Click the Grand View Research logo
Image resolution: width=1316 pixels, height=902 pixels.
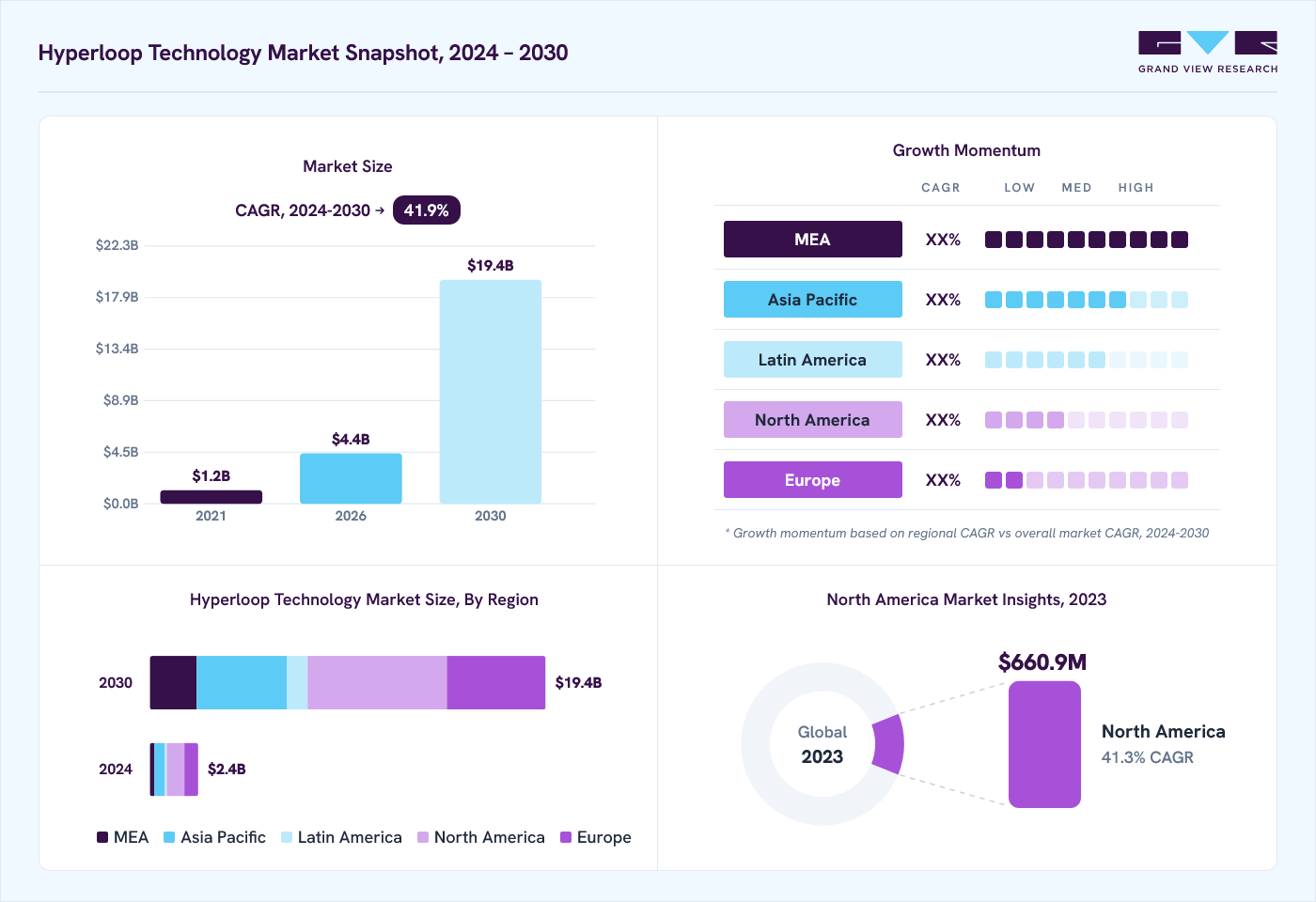(x=1208, y=53)
